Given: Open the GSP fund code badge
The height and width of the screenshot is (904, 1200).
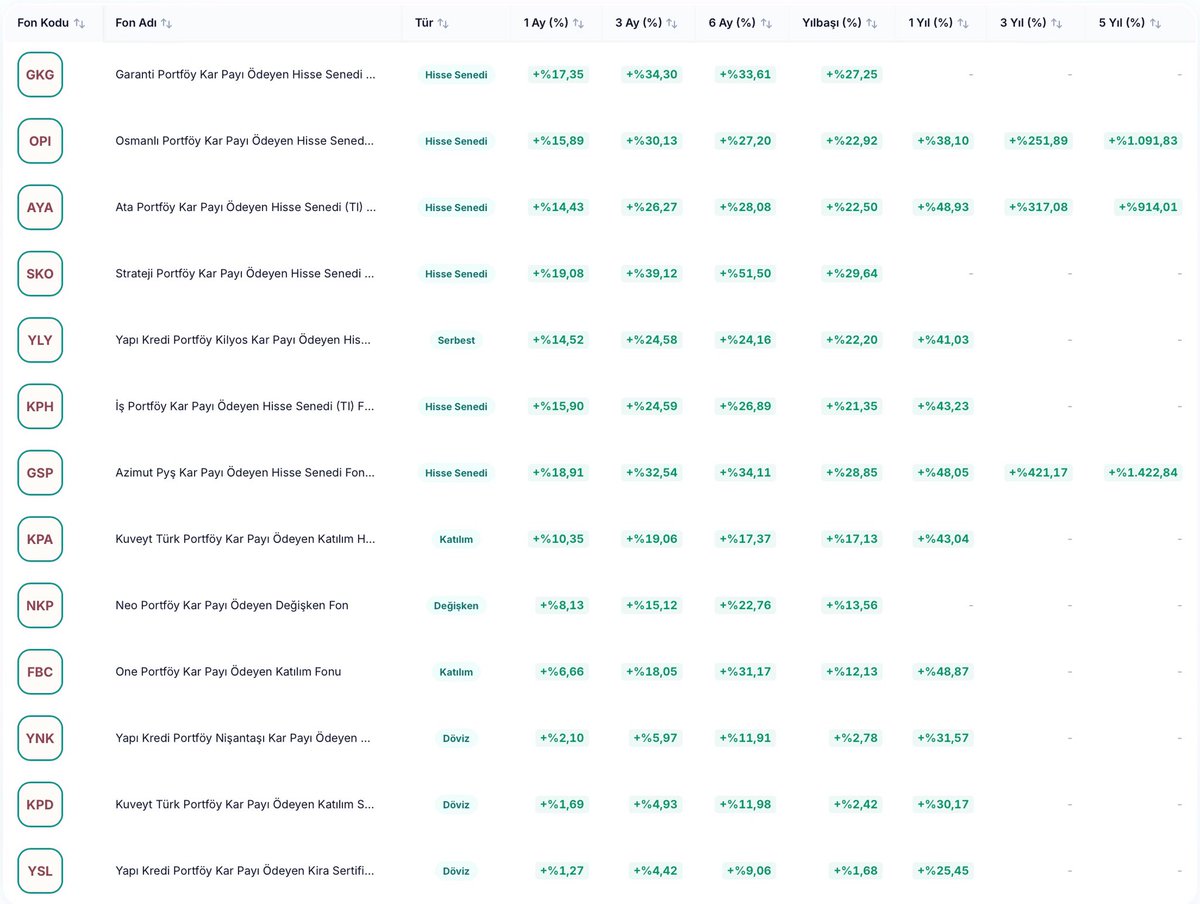Looking at the screenshot, I should [40, 473].
